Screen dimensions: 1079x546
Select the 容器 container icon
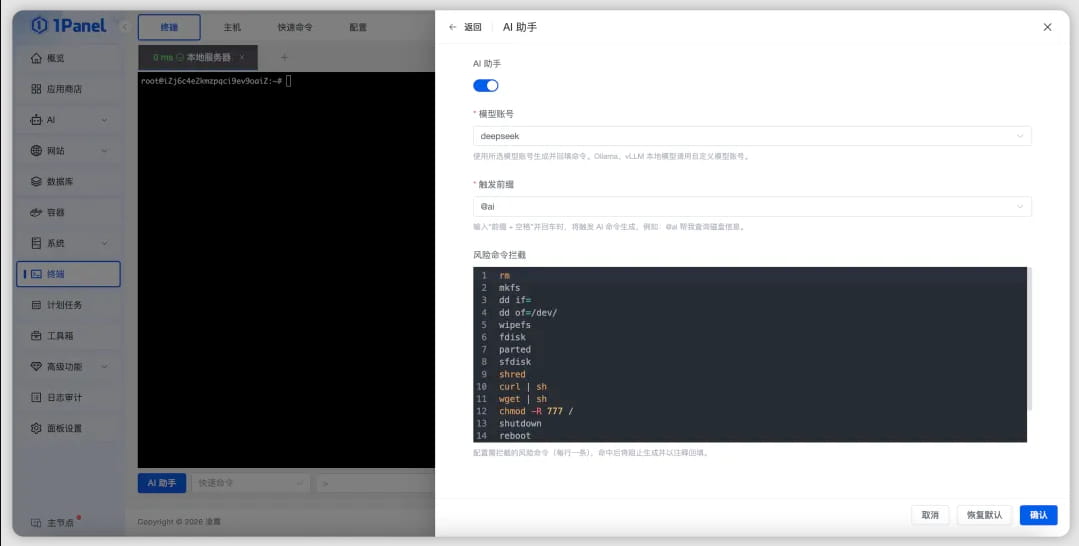[x=37, y=213]
